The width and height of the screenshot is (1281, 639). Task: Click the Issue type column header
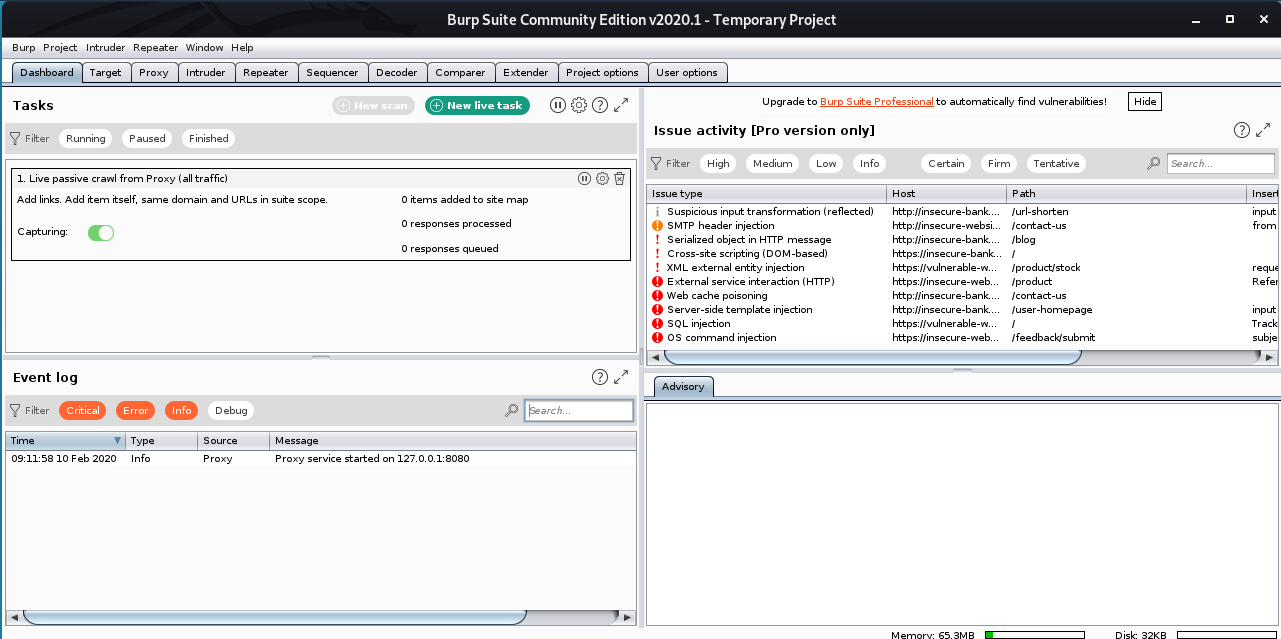click(766, 193)
